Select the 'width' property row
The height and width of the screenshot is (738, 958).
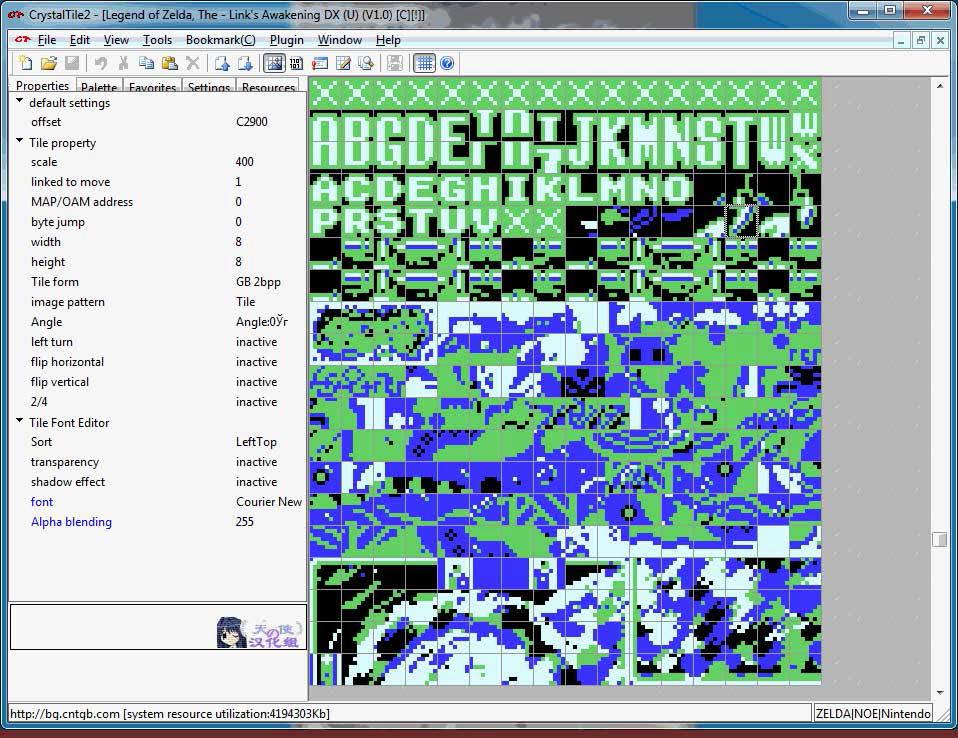click(x=158, y=242)
